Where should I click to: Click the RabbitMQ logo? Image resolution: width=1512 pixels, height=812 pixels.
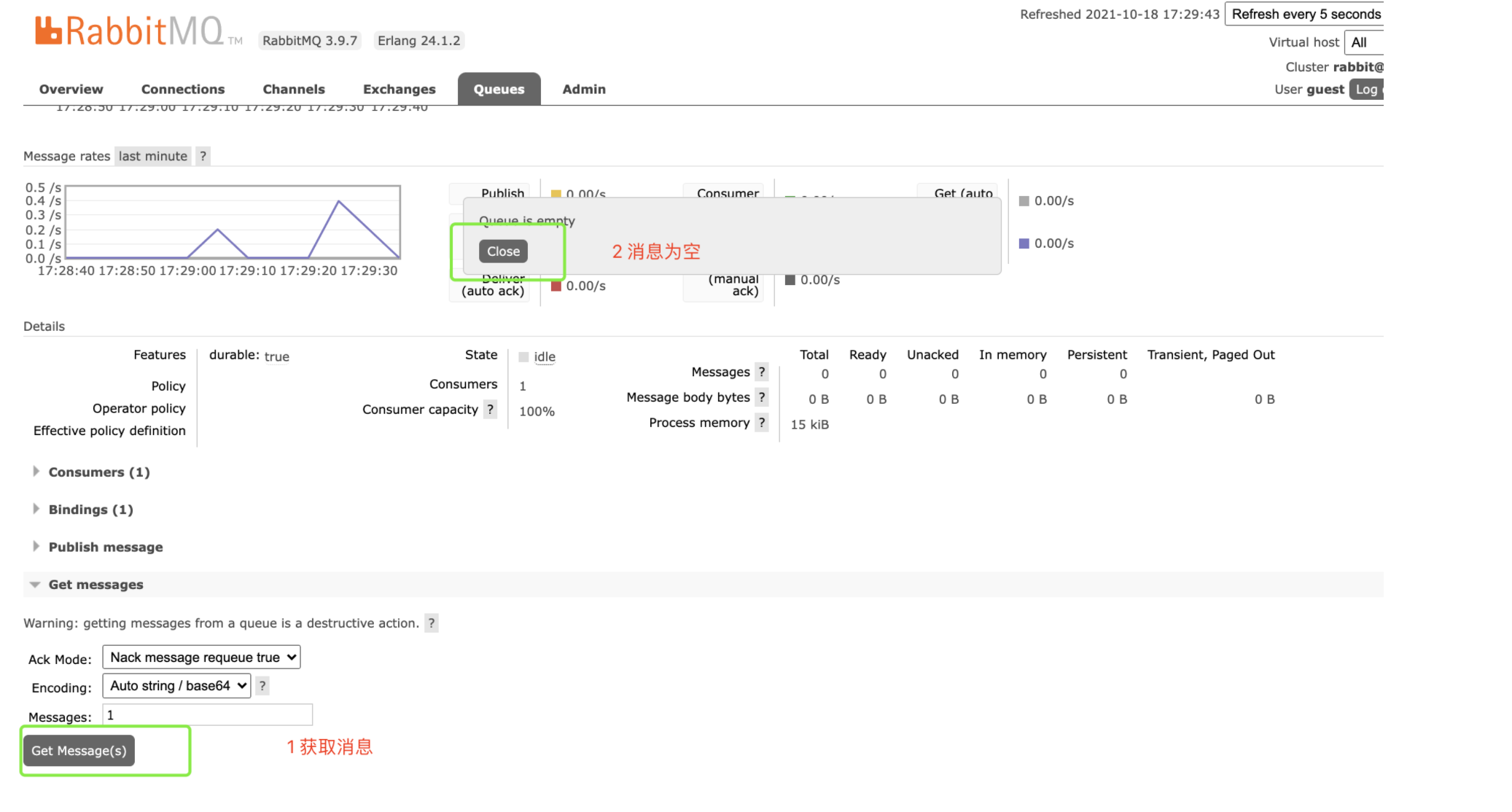point(130,31)
